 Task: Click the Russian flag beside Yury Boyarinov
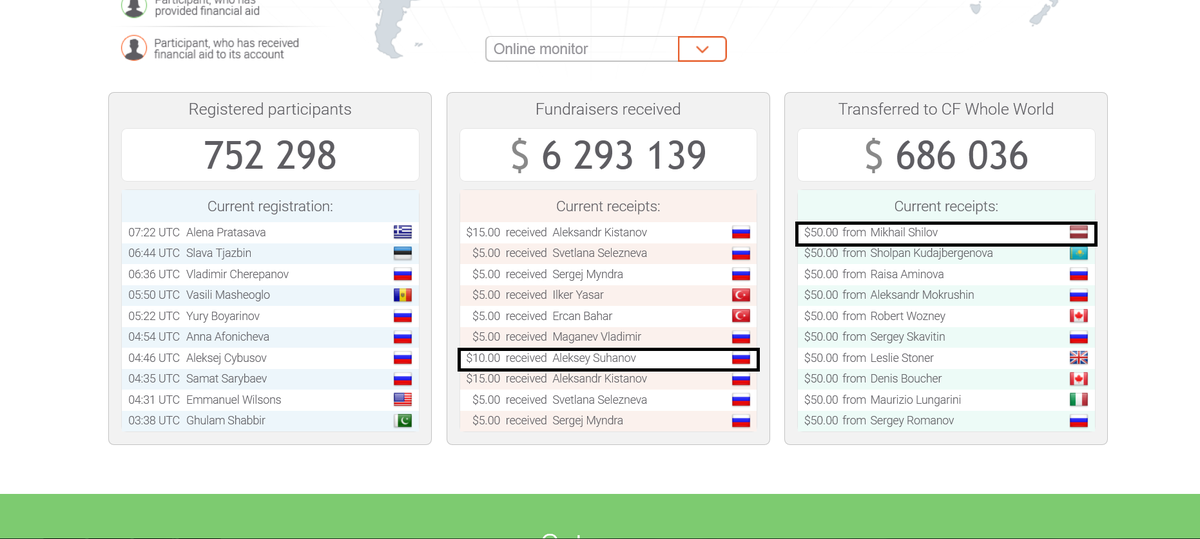(403, 316)
